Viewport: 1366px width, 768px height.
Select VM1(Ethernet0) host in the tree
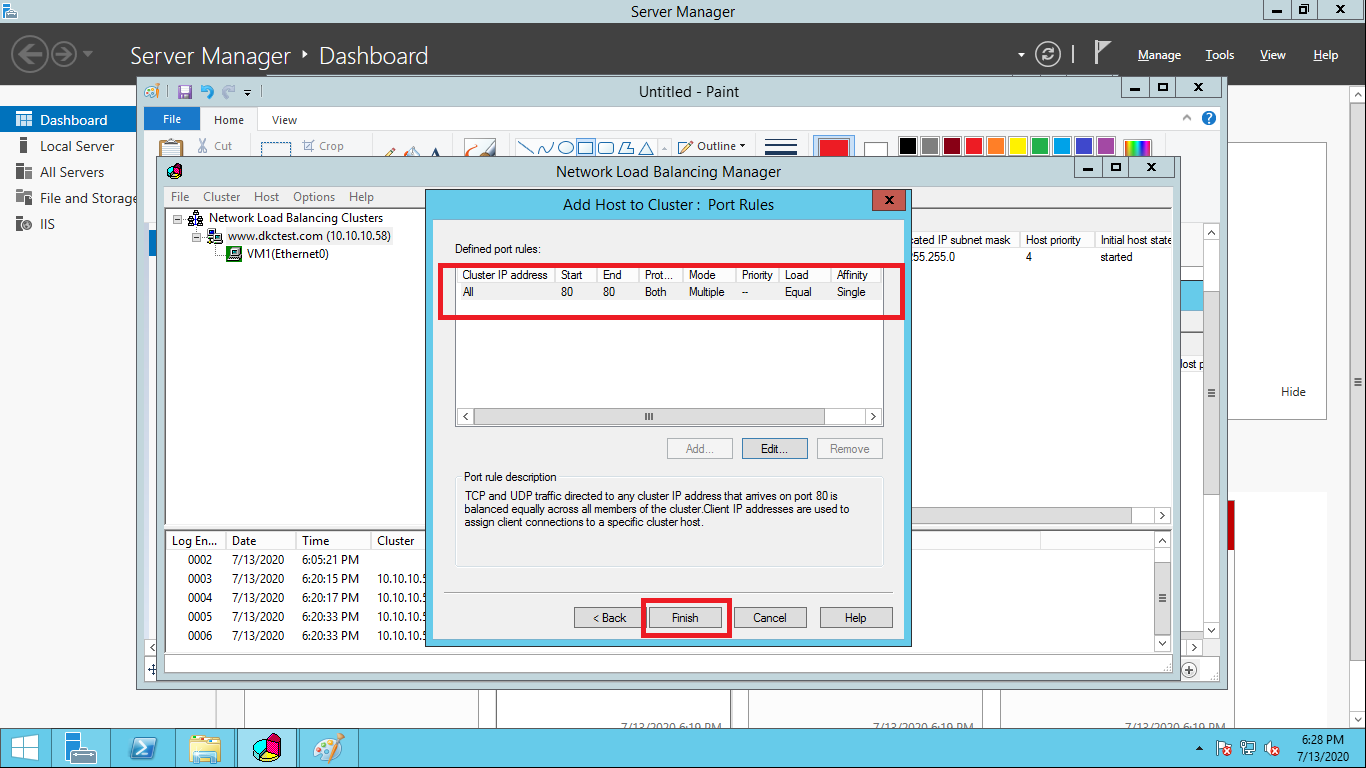tap(287, 254)
